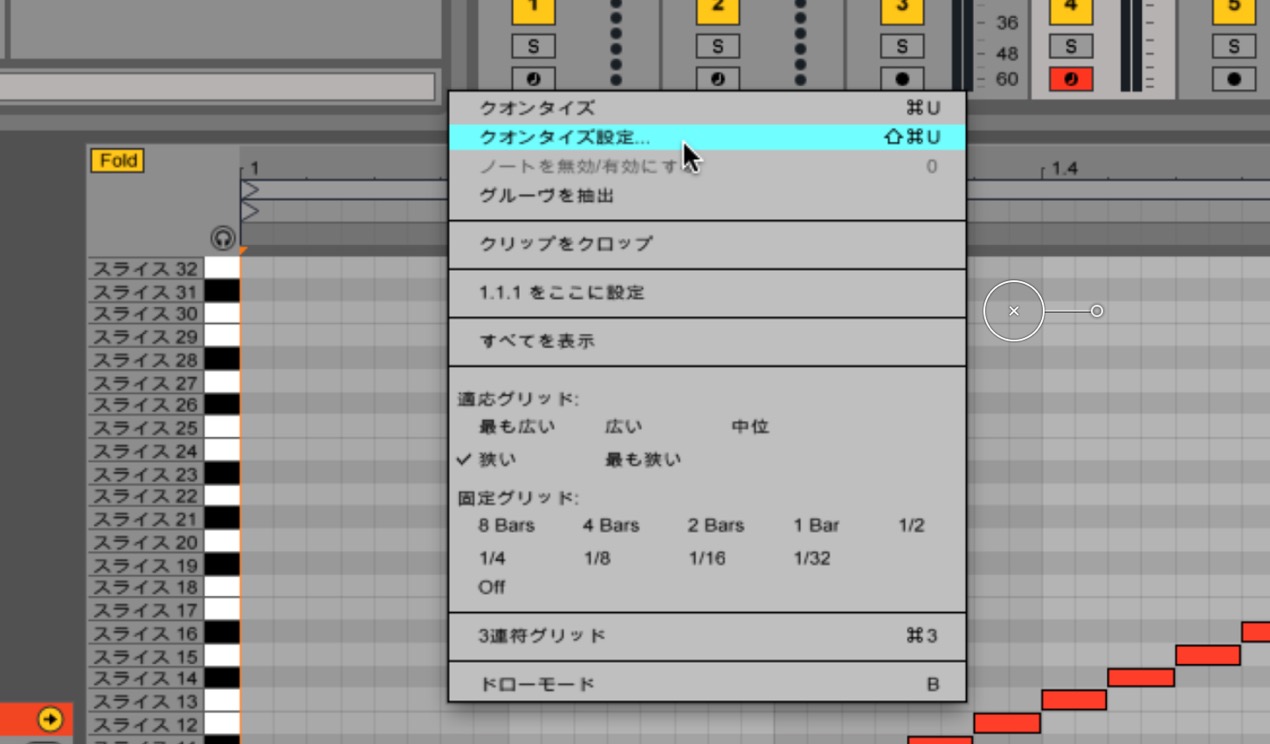The height and width of the screenshot is (744, 1270).
Task: Arm track 2 for recording
Action: (717, 79)
